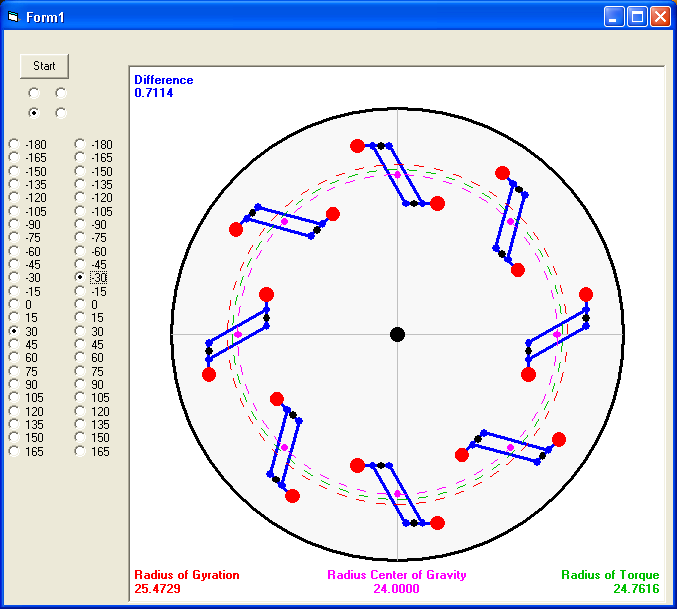Select -165 in the left angle column
The height and width of the screenshot is (609, 677).
pyautogui.click(x=28, y=158)
